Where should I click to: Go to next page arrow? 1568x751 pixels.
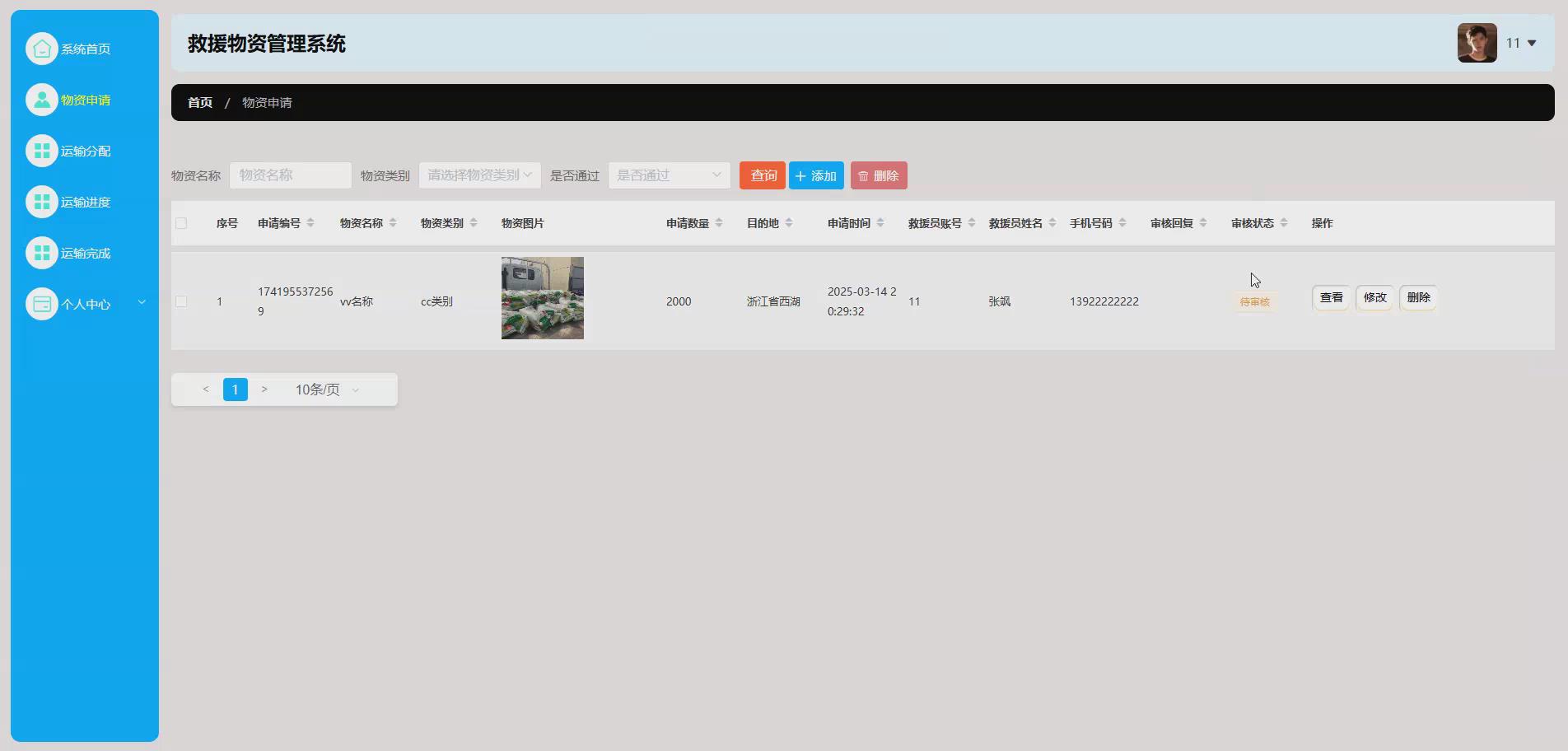(x=264, y=389)
